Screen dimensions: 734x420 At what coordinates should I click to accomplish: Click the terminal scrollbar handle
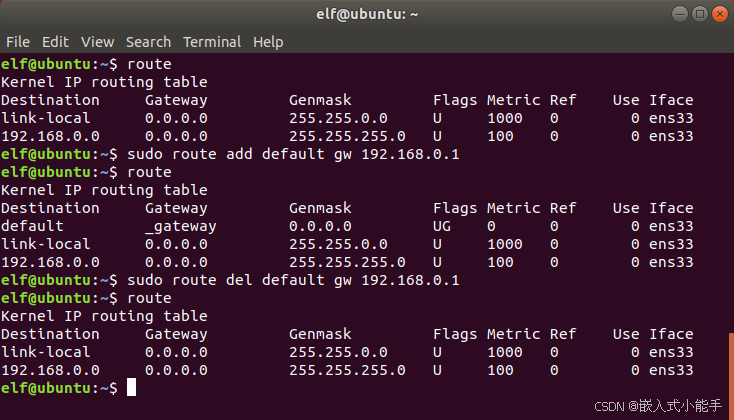pos(731,376)
